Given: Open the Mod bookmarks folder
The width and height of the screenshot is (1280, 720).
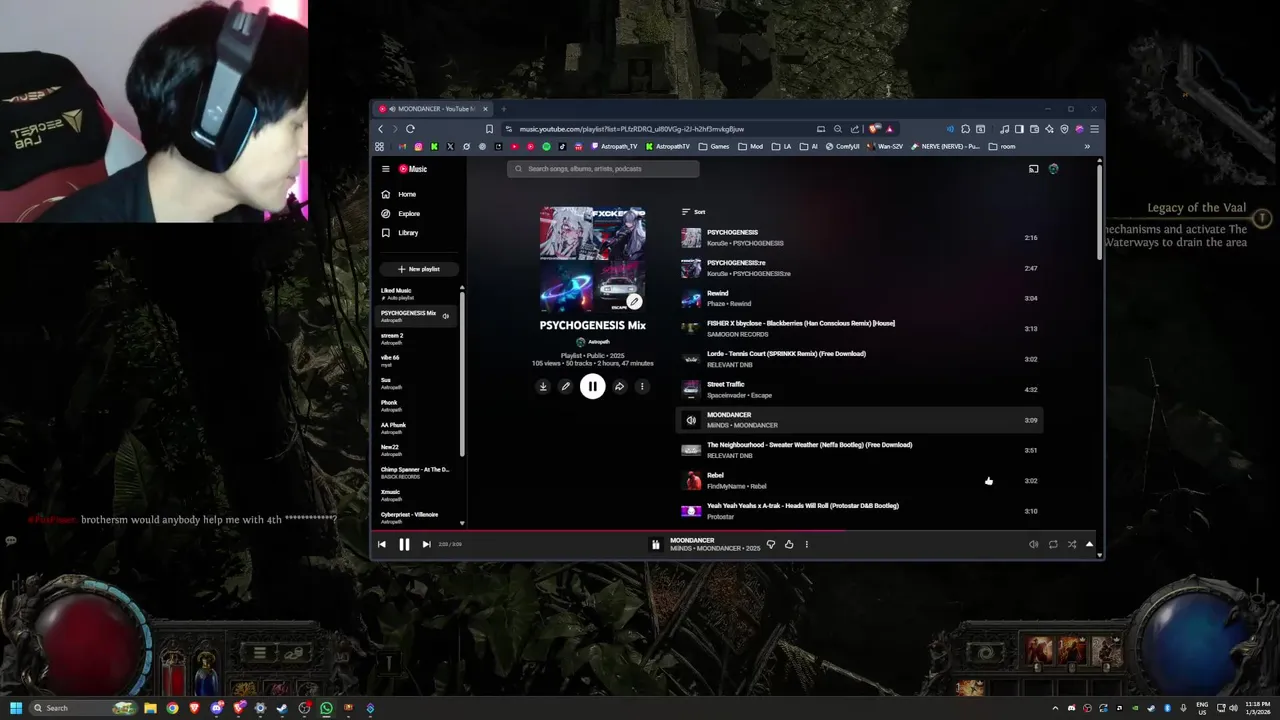Looking at the screenshot, I should click(x=750, y=146).
